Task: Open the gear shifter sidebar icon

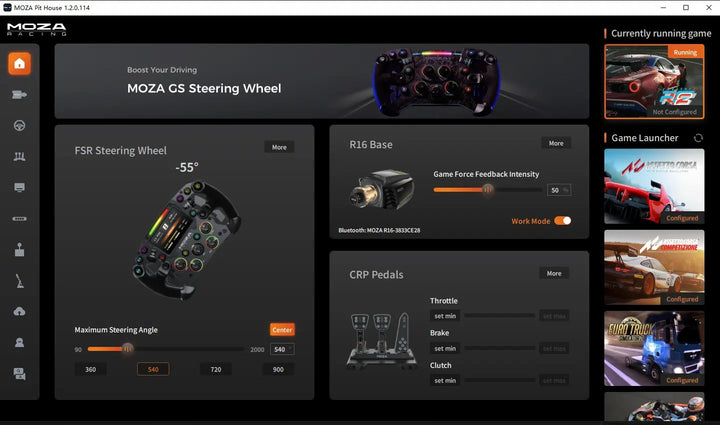Action: point(19,249)
